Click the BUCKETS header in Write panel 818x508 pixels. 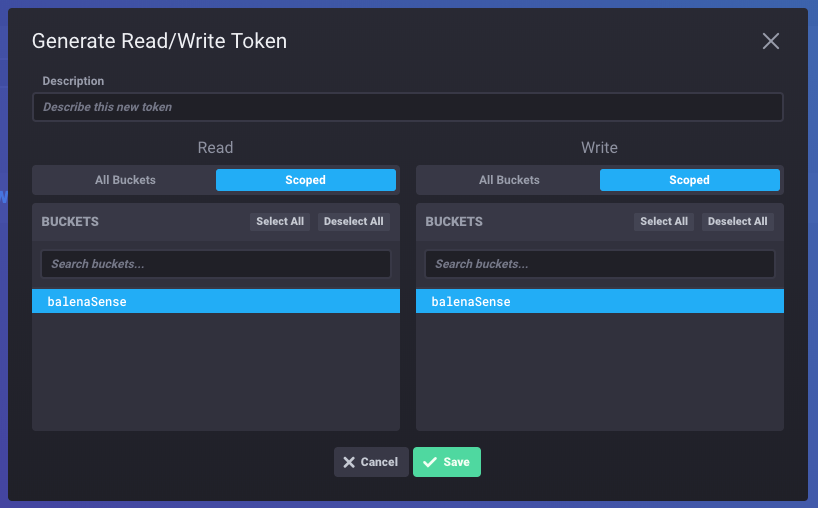454,221
